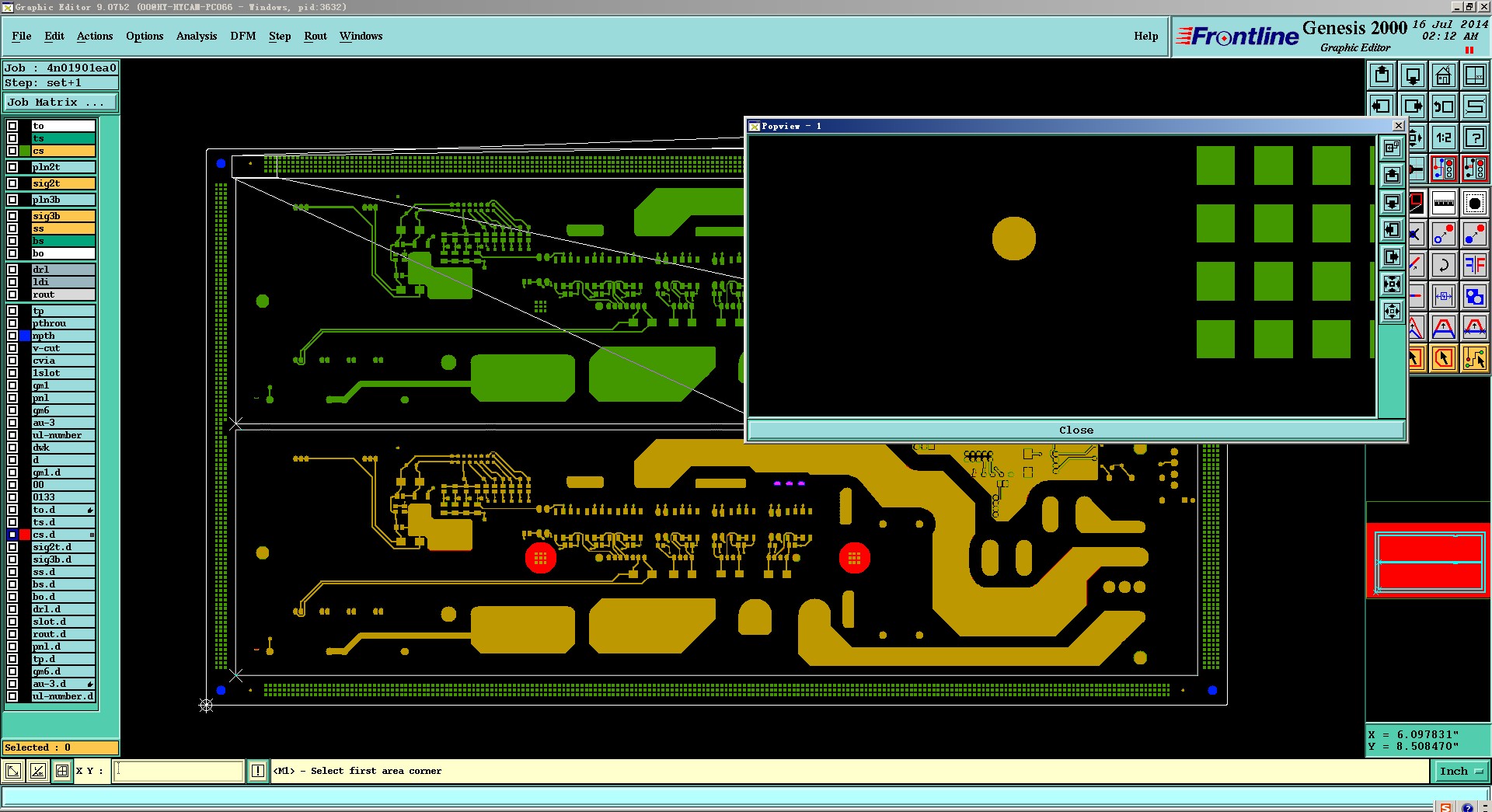Click the curved rotate arrow icon
1492x812 pixels.
coord(1444,265)
